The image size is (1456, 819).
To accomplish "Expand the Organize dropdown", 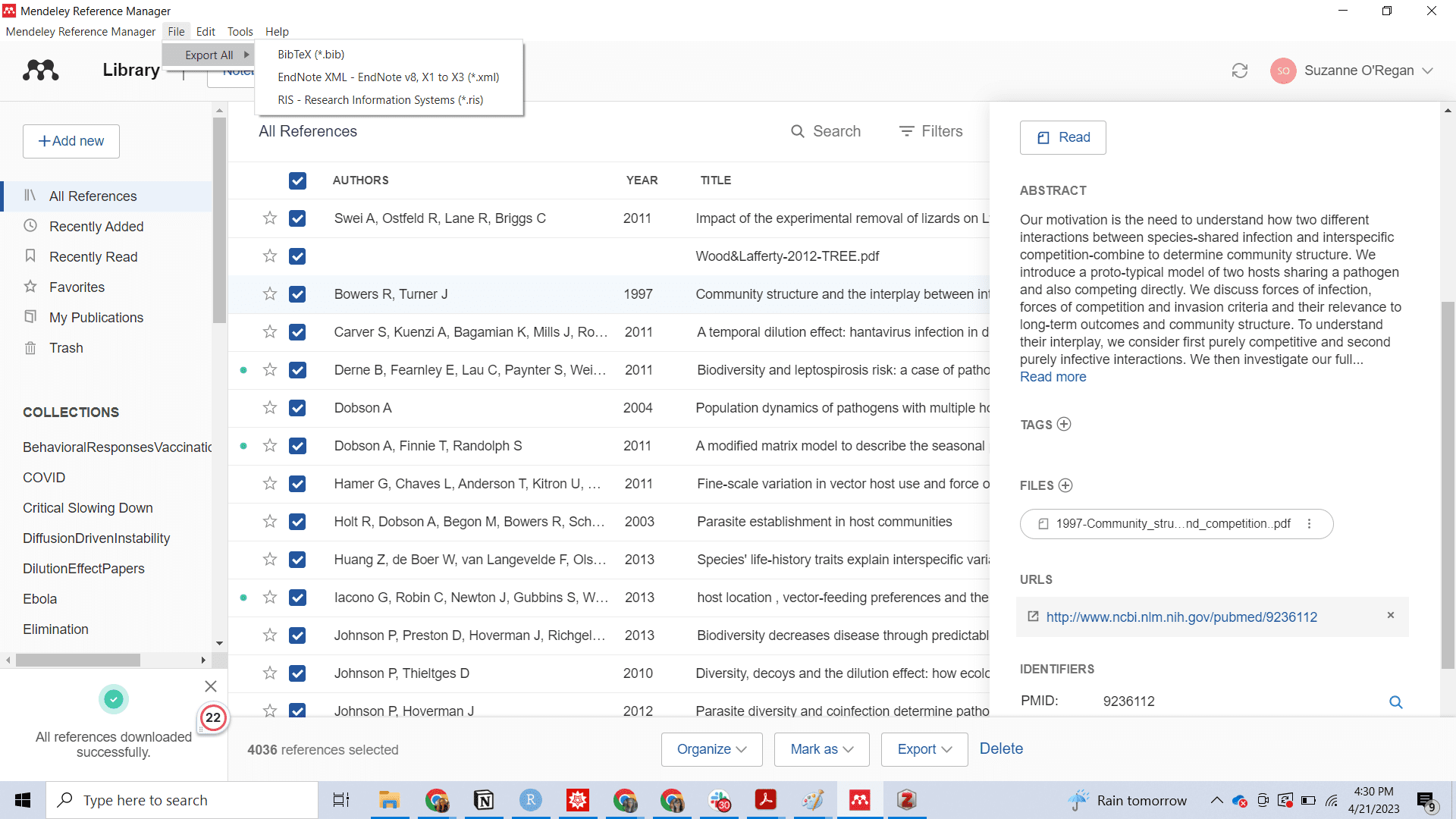I will 711,749.
